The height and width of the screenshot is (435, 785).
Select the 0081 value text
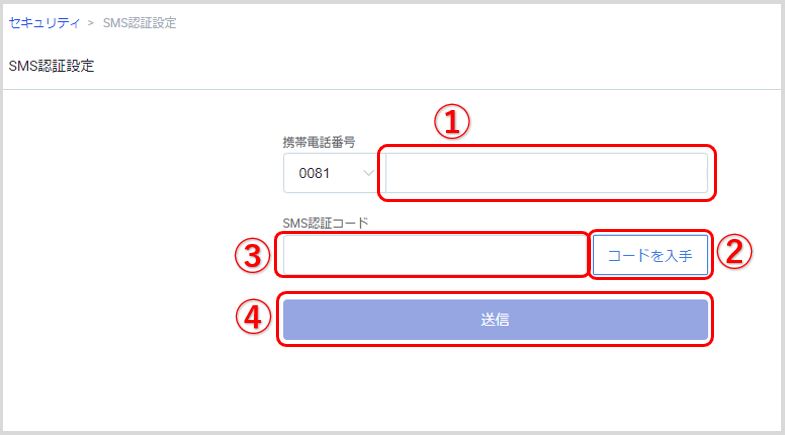pyautogui.click(x=314, y=173)
